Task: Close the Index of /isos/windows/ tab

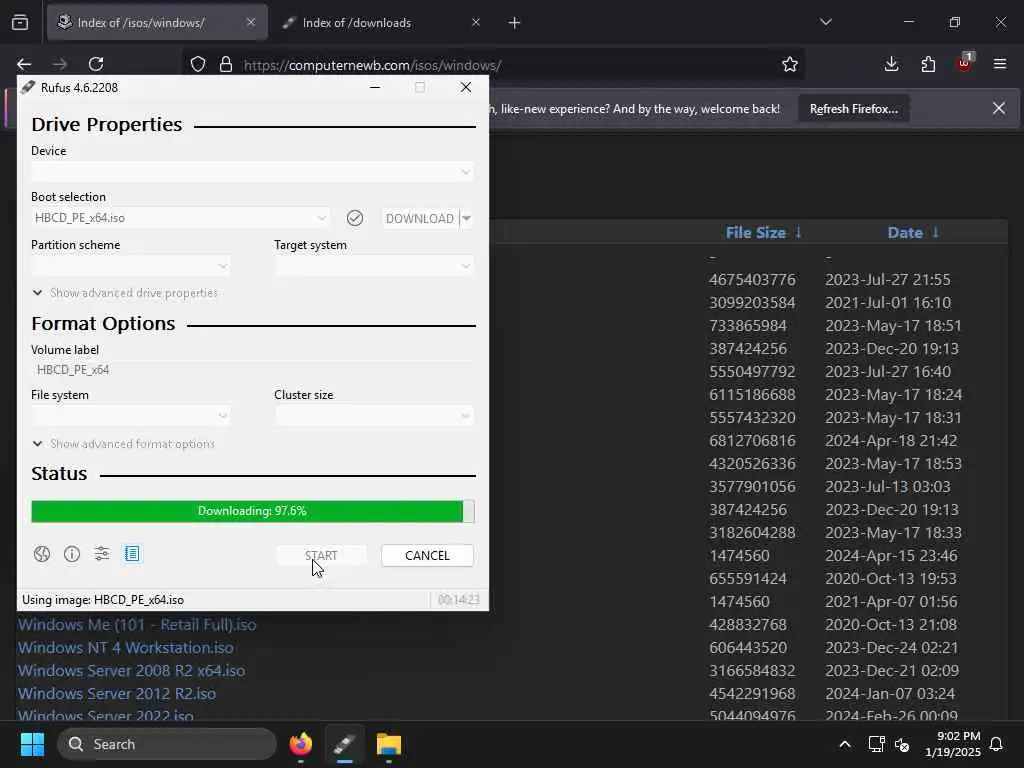Action: tap(251, 22)
